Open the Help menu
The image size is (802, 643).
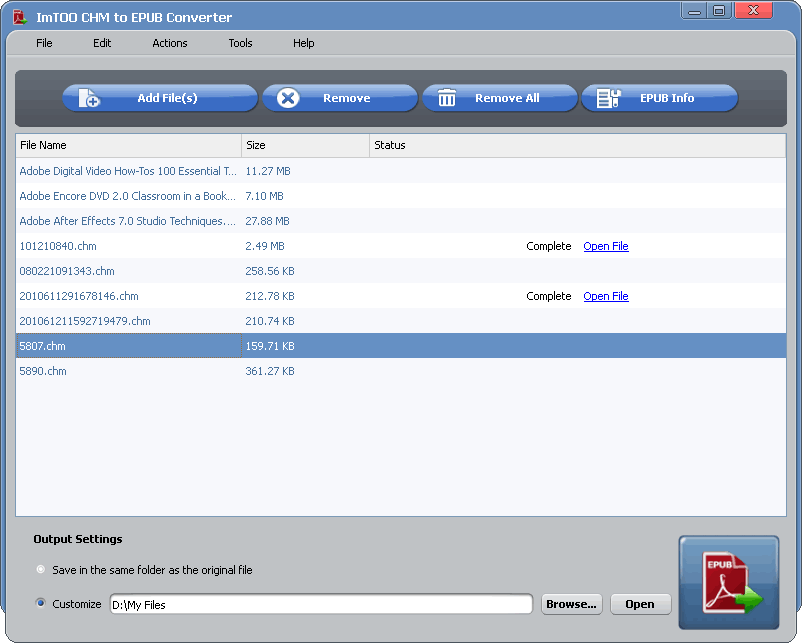click(x=303, y=43)
